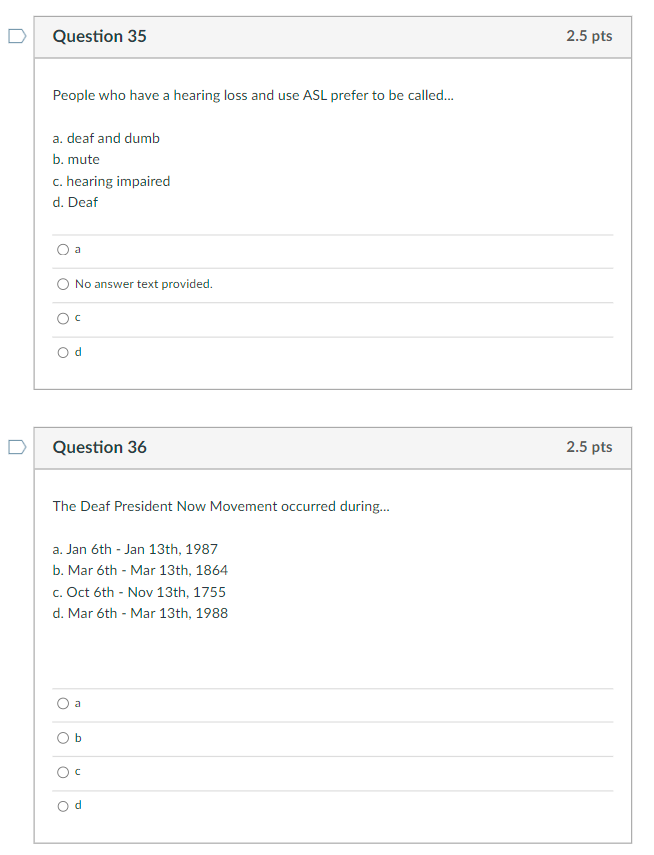The width and height of the screenshot is (654, 855).
Task: Click the 2.5 pts label on Question 35
Action: pos(589,36)
